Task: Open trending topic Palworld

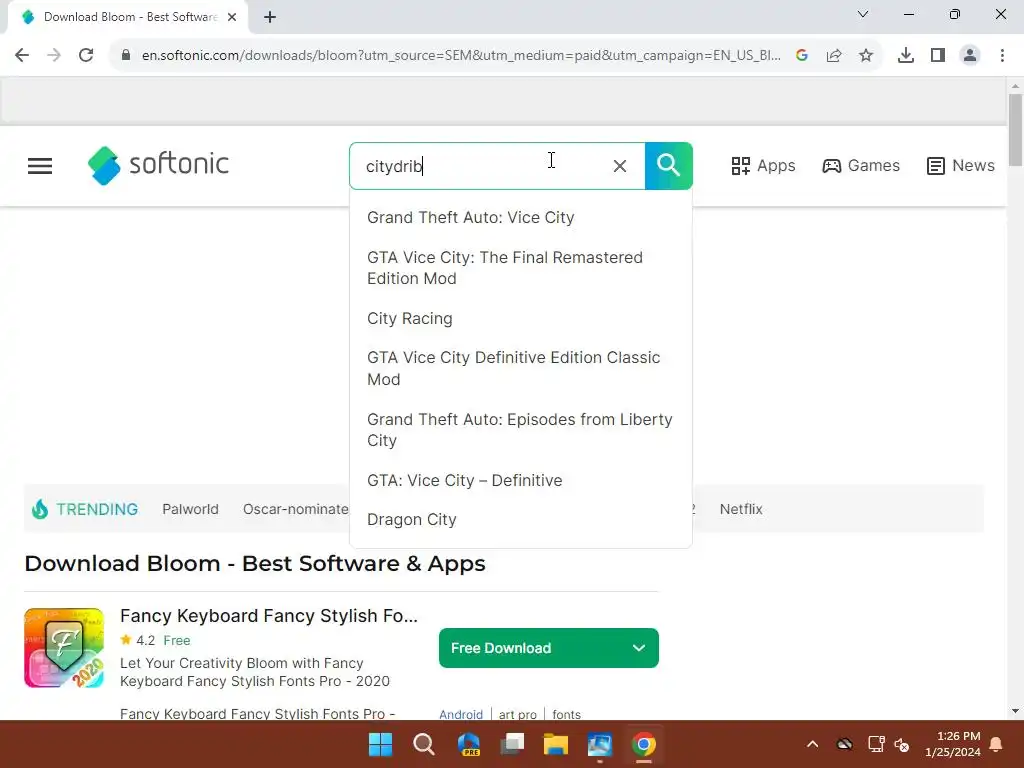Action: [190, 509]
